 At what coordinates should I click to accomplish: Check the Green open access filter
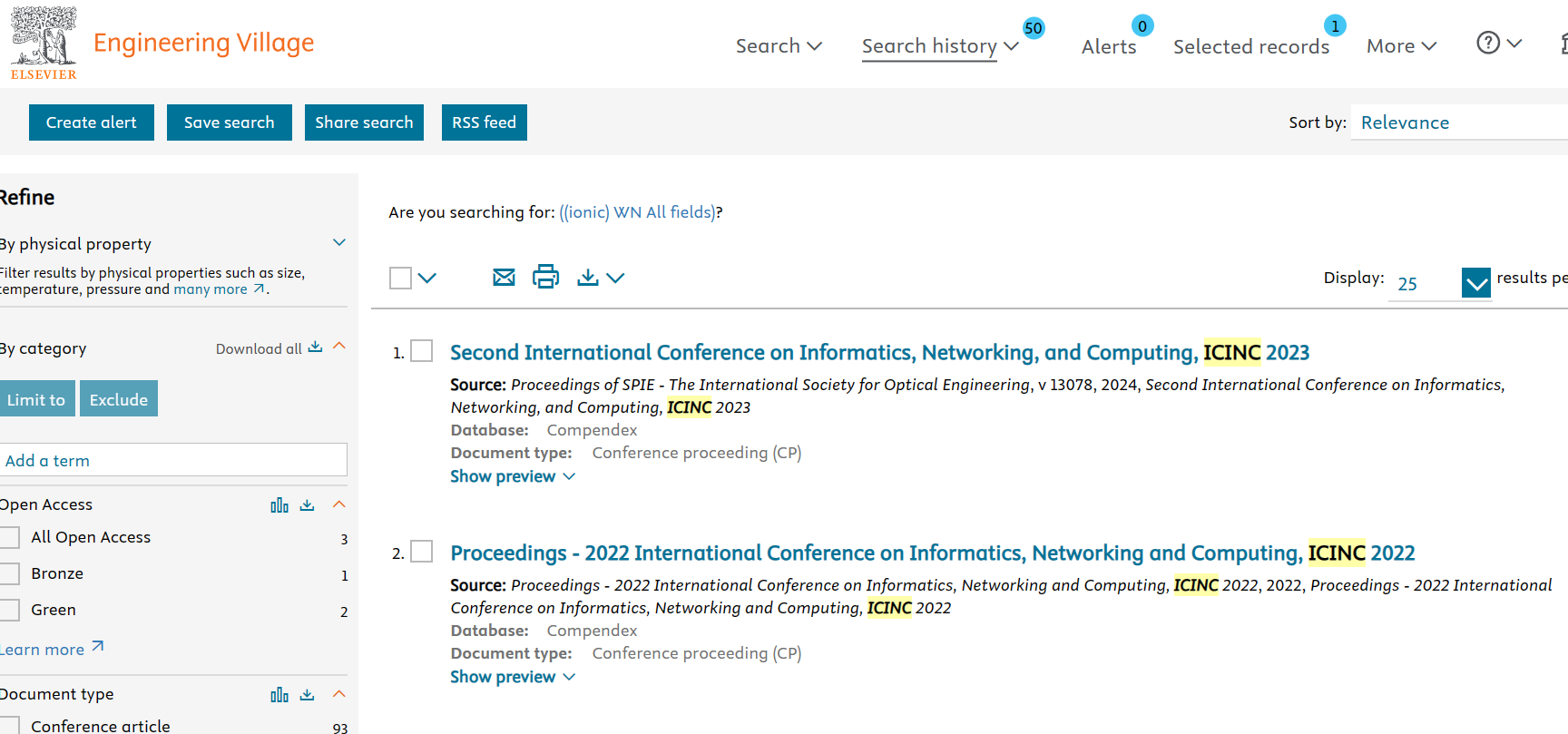[x=9, y=610]
